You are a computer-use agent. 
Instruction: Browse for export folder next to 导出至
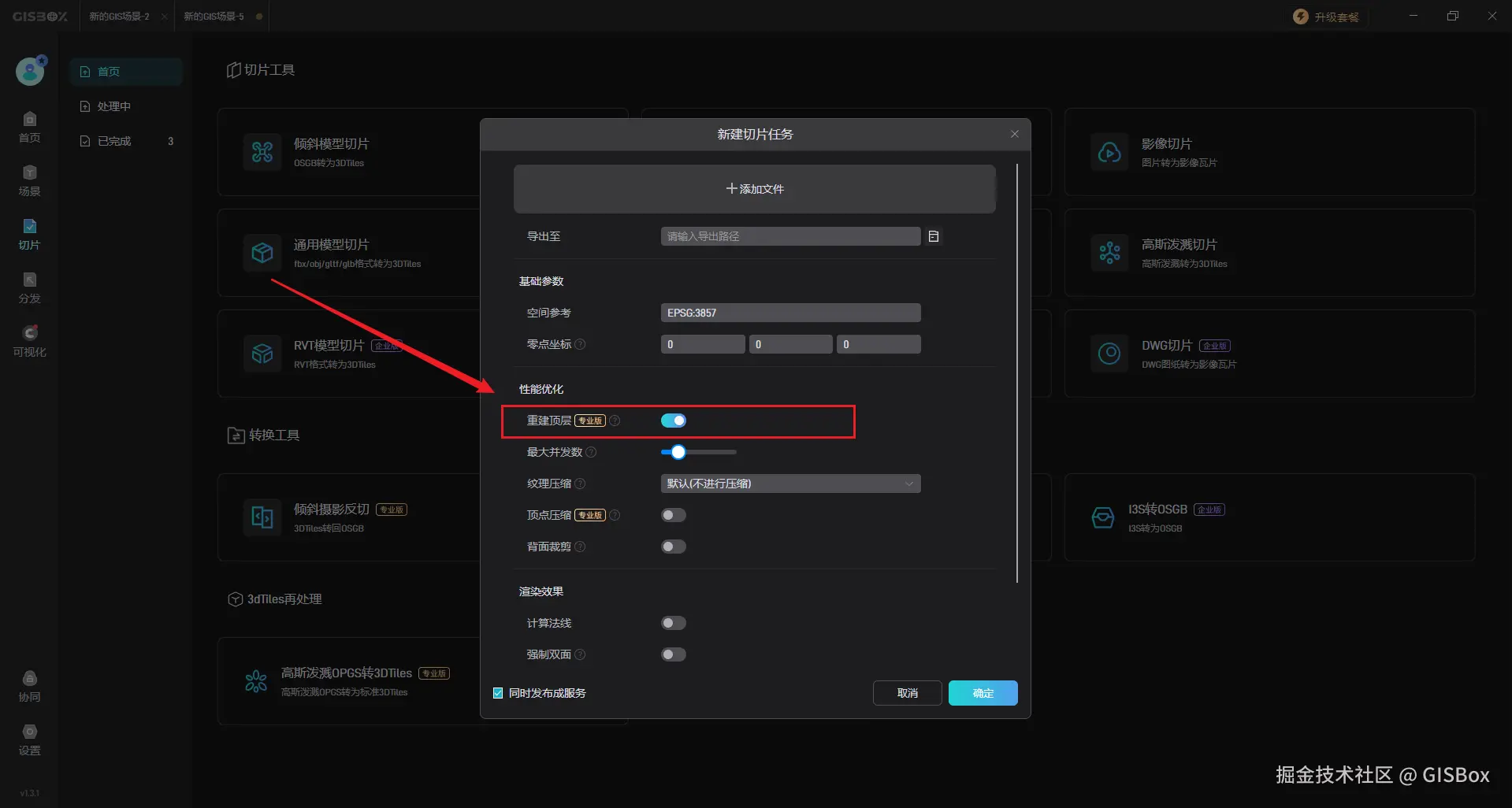(x=934, y=236)
